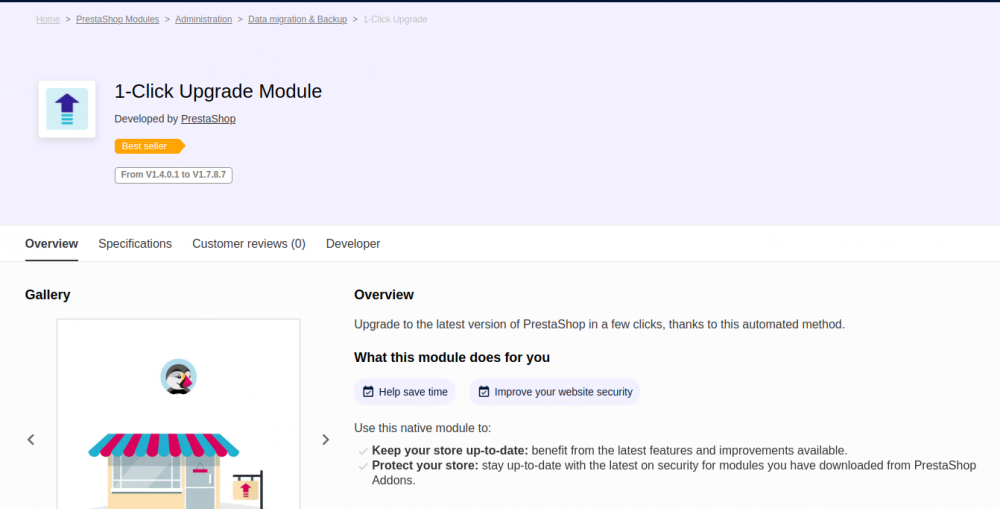Click the Keep your store up-to-date bold text
This screenshot has height=509, width=1000.
450,450
